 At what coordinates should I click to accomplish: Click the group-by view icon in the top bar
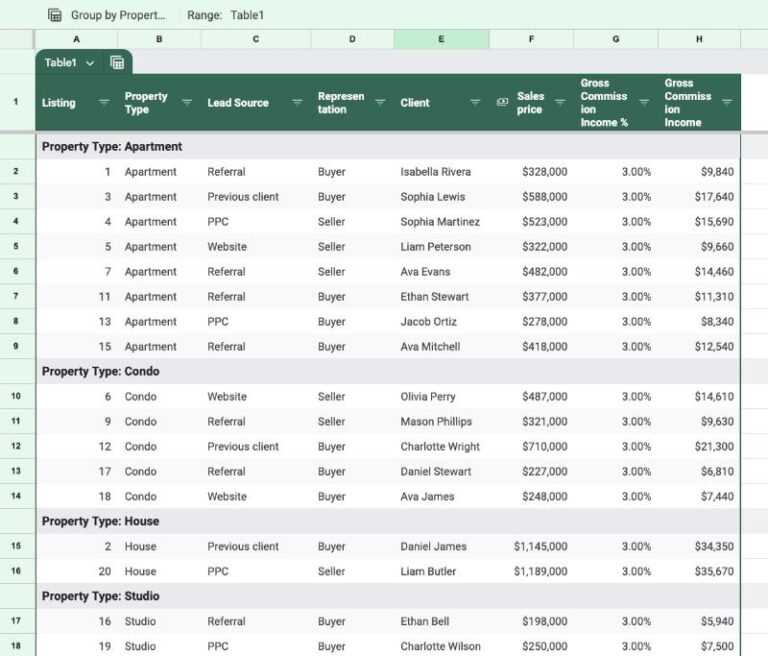(55, 15)
